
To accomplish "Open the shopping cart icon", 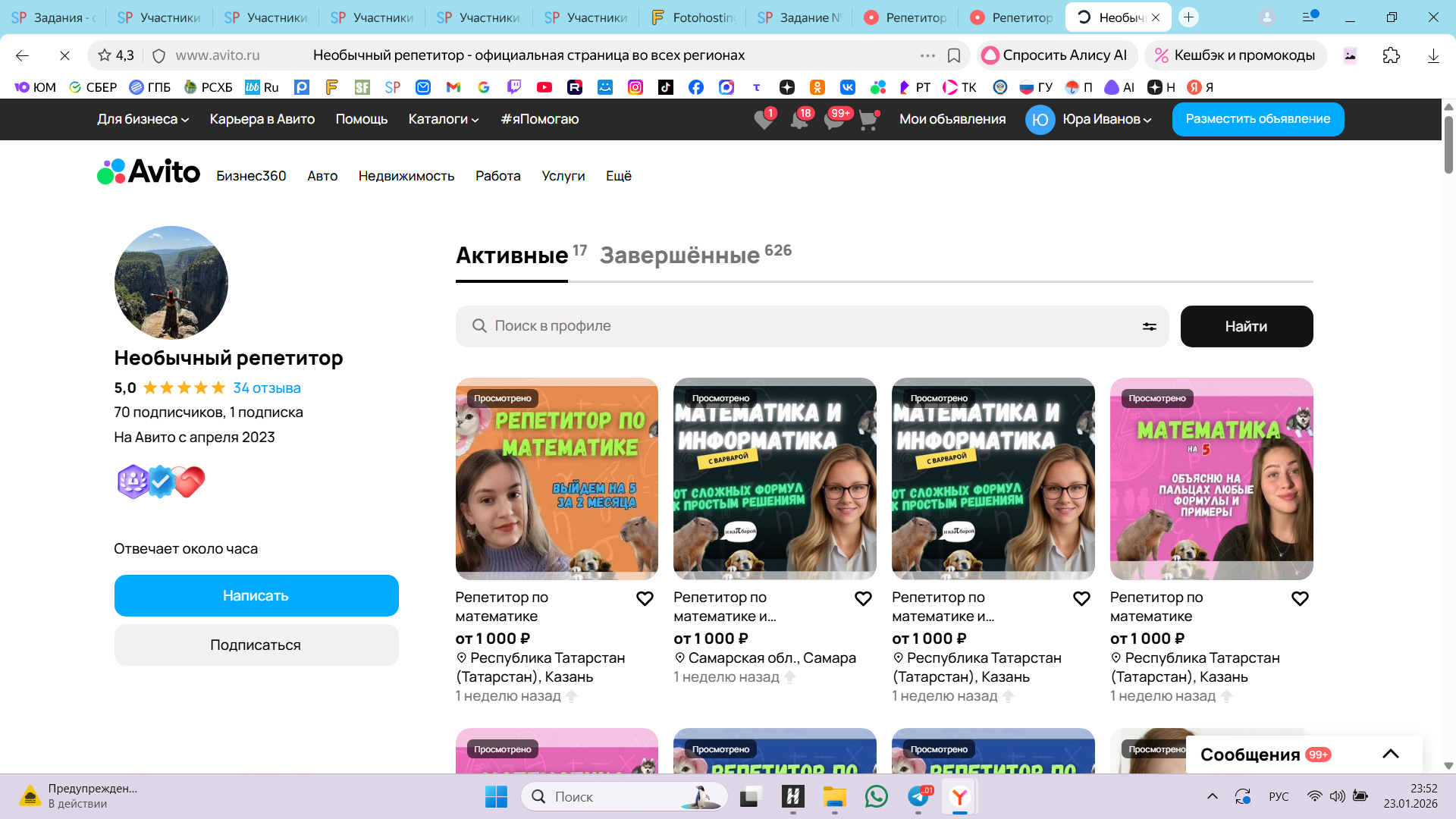I will (x=868, y=120).
